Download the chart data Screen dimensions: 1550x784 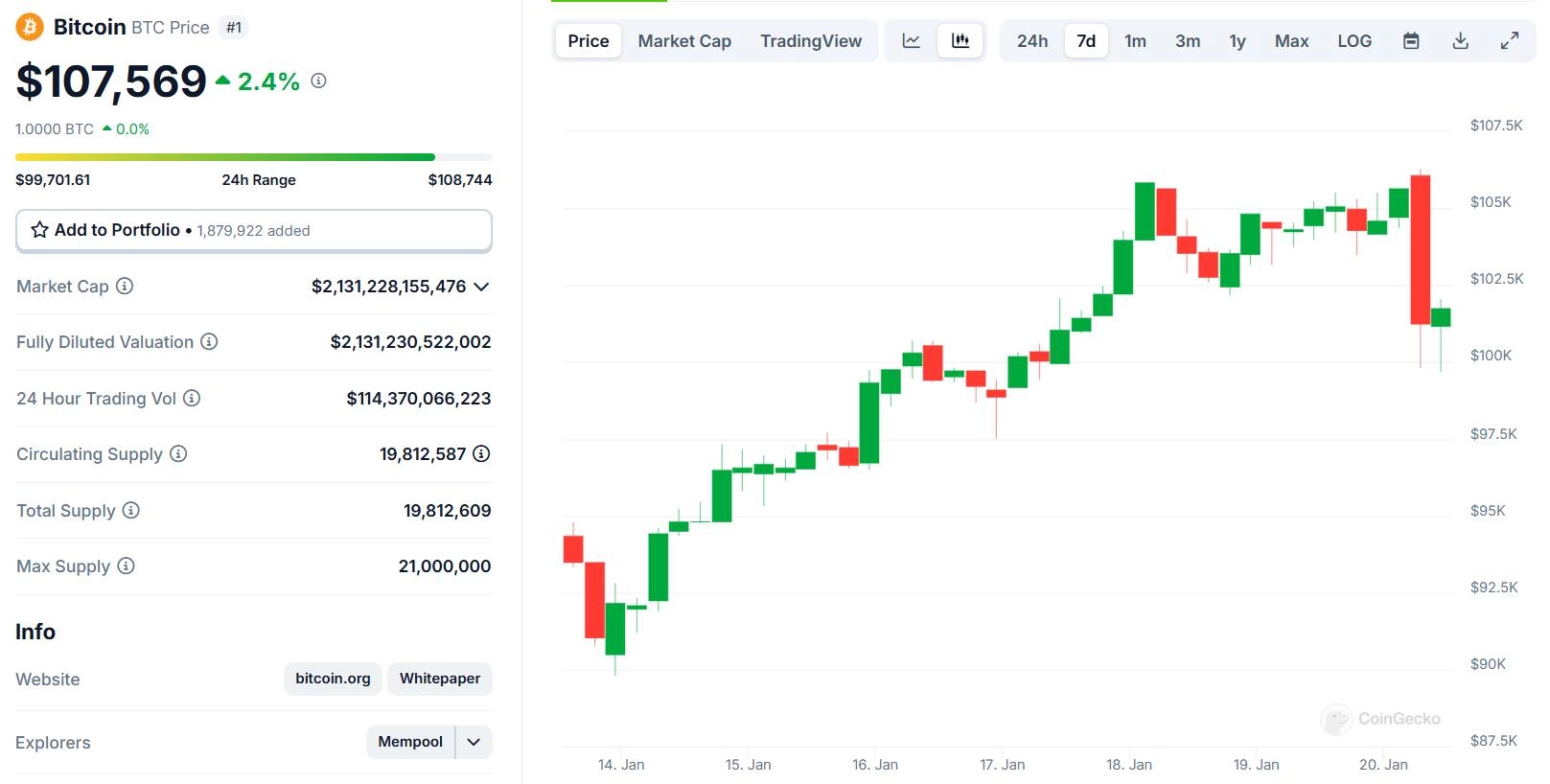pos(1460,41)
